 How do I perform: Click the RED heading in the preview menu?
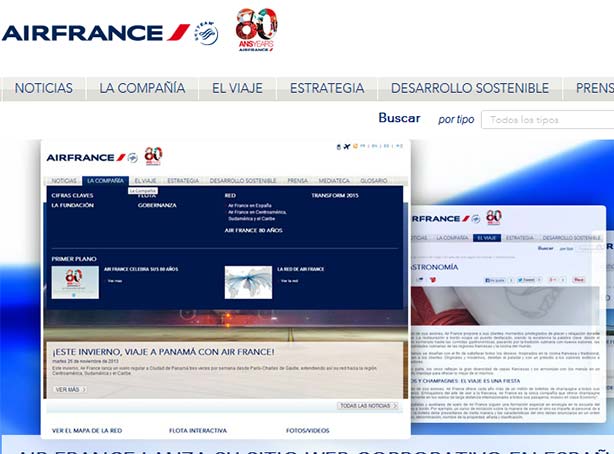(230, 195)
